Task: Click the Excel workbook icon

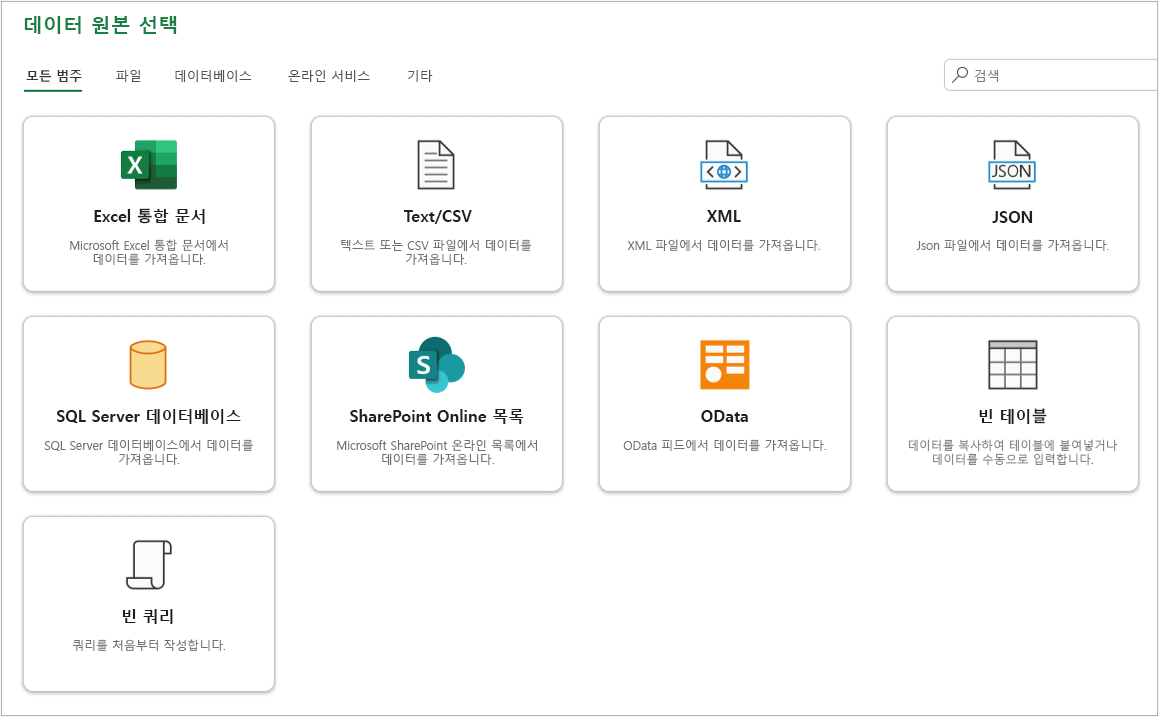Action: tap(149, 165)
